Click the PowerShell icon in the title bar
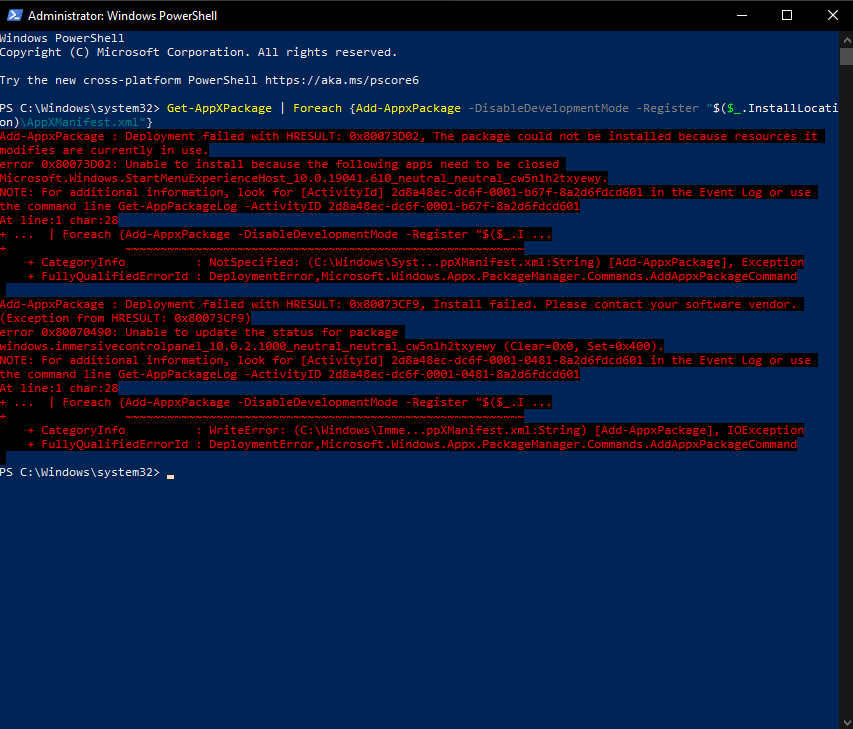Screen dimensions: 853x729 (x=15, y=15)
